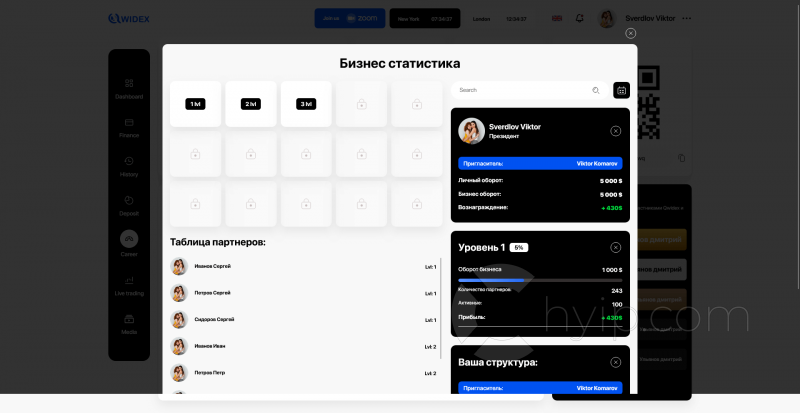Close the Бизнес статистика modal
The image size is (800, 413).
pyautogui.click(x=631, y=33)
